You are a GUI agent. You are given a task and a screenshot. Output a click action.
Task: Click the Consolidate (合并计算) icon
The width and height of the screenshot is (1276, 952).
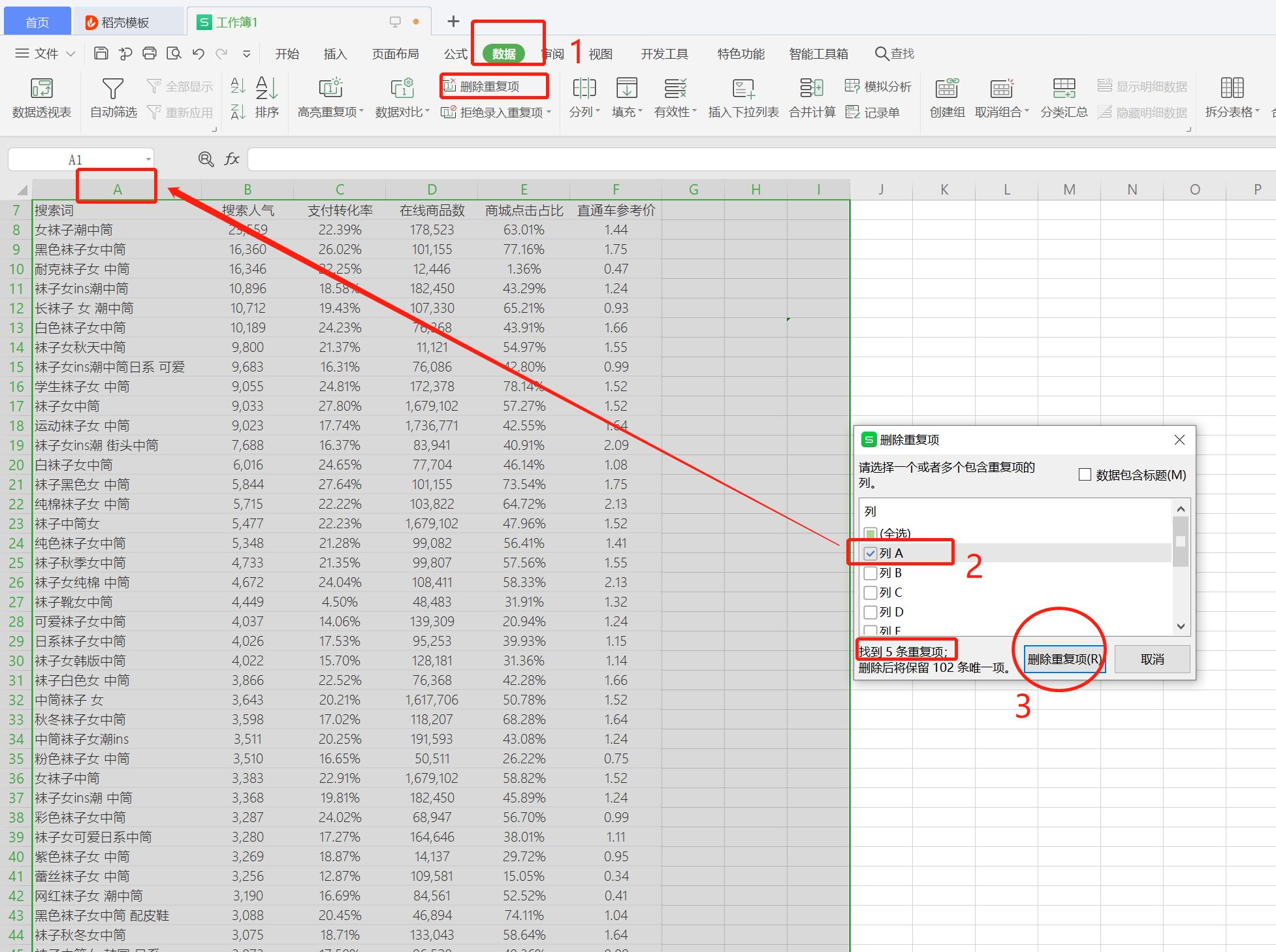click(812, 89)
